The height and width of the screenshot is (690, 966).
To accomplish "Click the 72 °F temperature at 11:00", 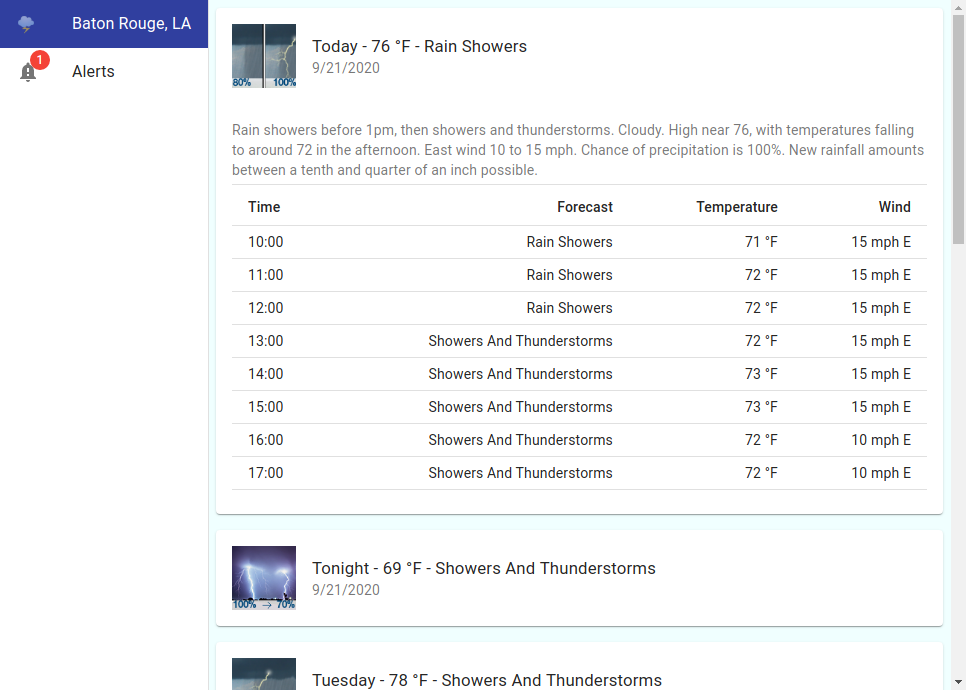I will [x=761, y=275].
